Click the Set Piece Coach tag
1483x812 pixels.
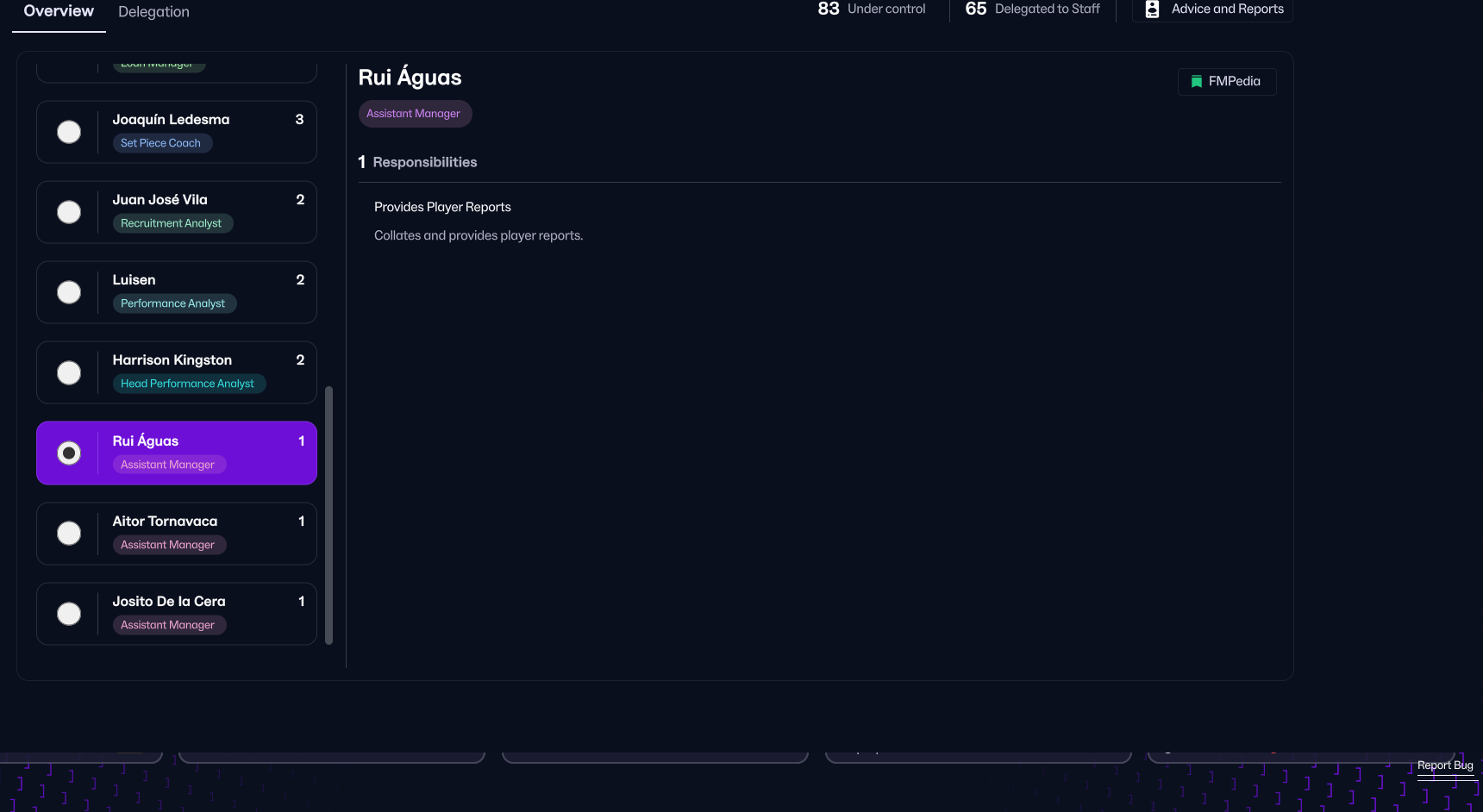tap(162, 143)
